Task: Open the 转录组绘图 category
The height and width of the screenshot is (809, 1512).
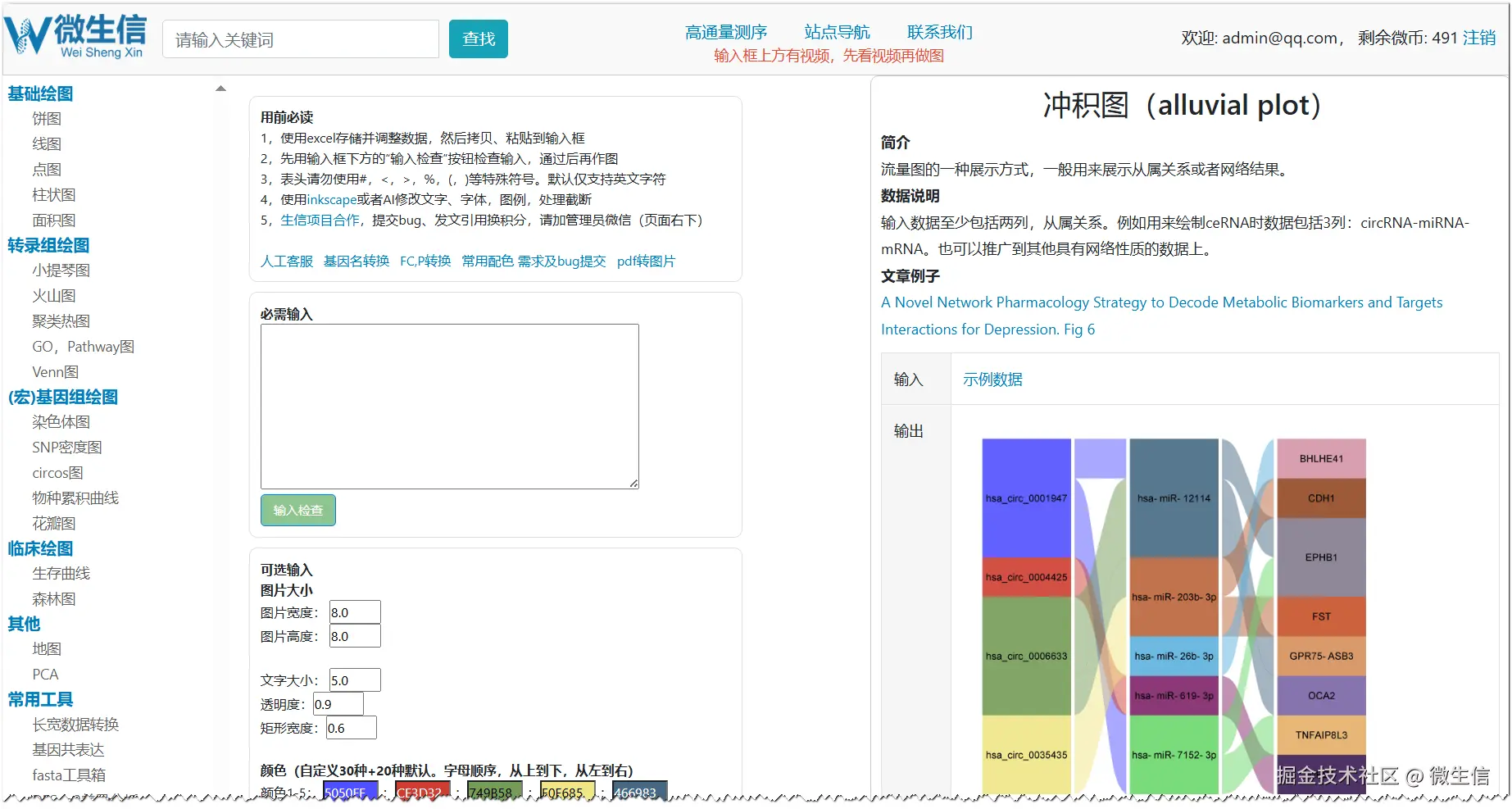Action: click(x=48, y=245)
